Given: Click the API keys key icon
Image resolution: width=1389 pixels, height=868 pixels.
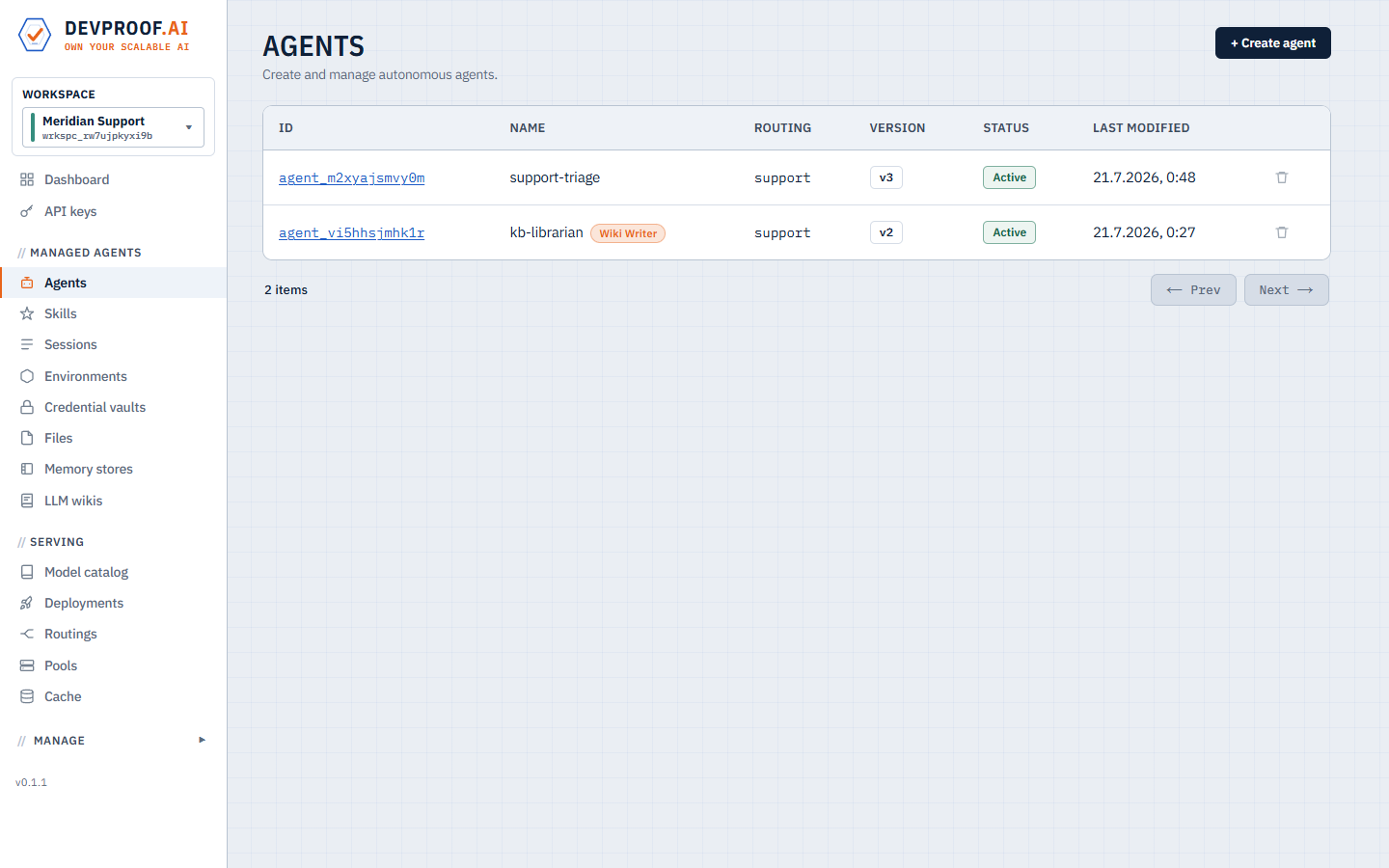Looking at the screenshot, I should 27,211.
